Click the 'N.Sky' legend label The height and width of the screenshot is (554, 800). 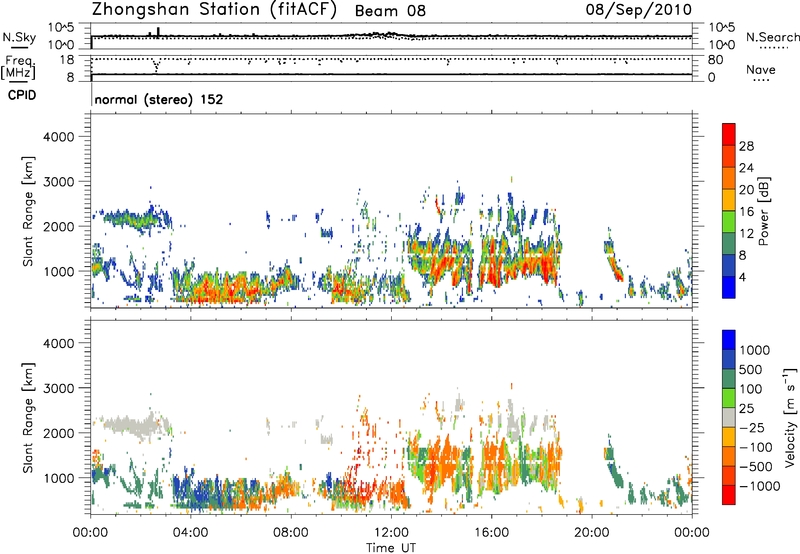(19, 37)
